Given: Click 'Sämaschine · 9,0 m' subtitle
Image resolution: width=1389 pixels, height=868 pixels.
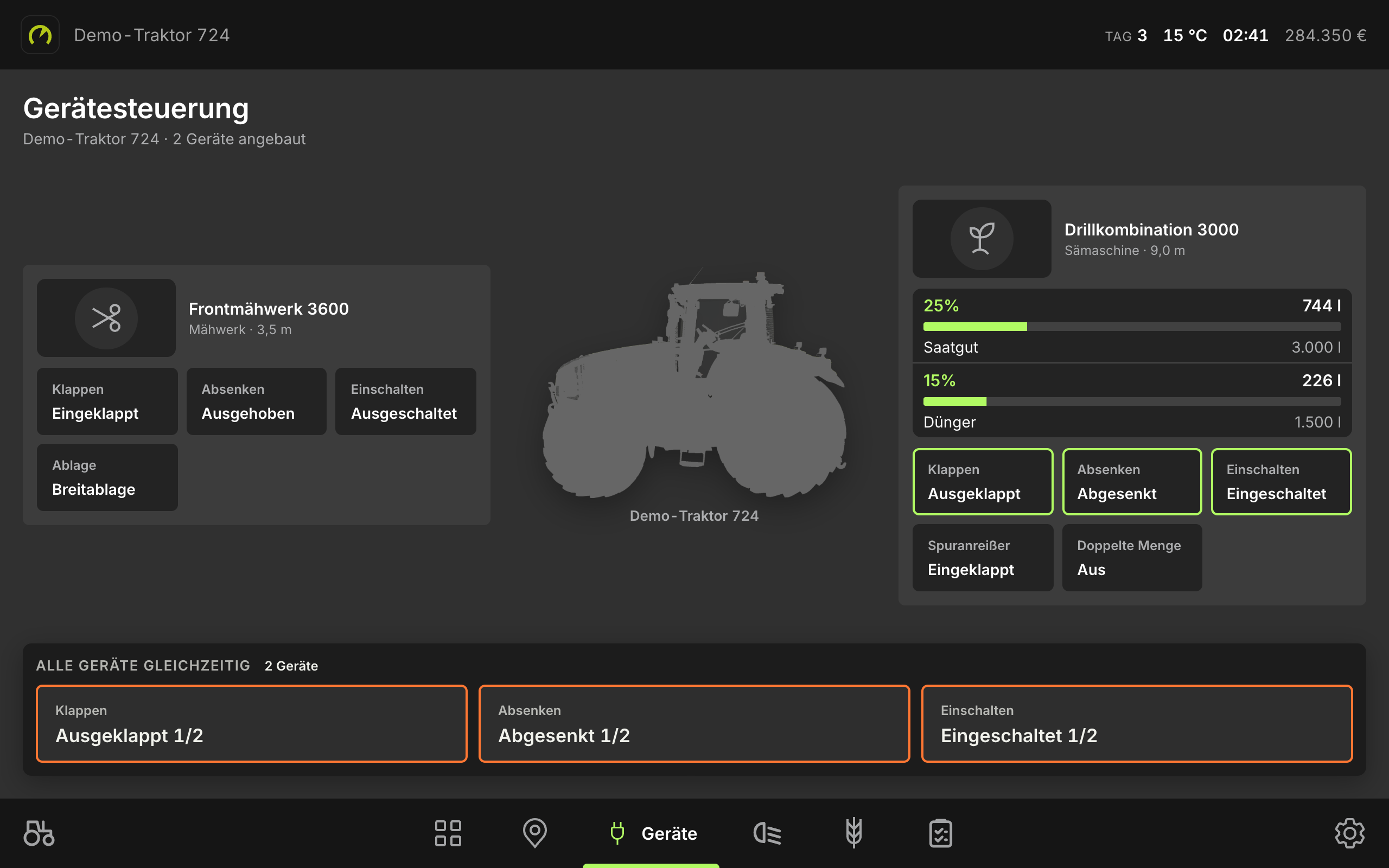Looking at the screenshot, I should tap(1124, 250).
